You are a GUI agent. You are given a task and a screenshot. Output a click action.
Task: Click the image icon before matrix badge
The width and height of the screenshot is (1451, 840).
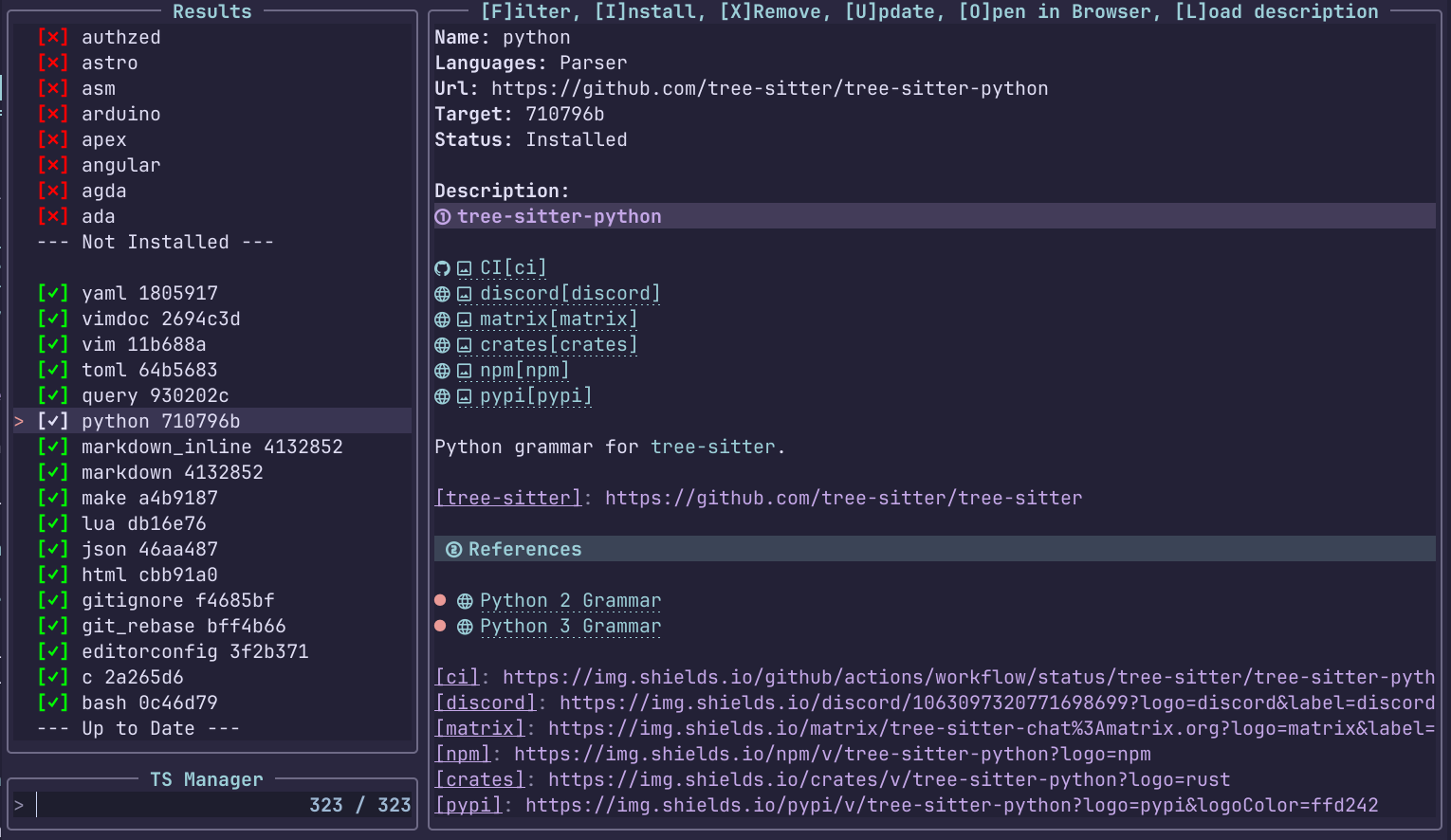click(464, 320)
